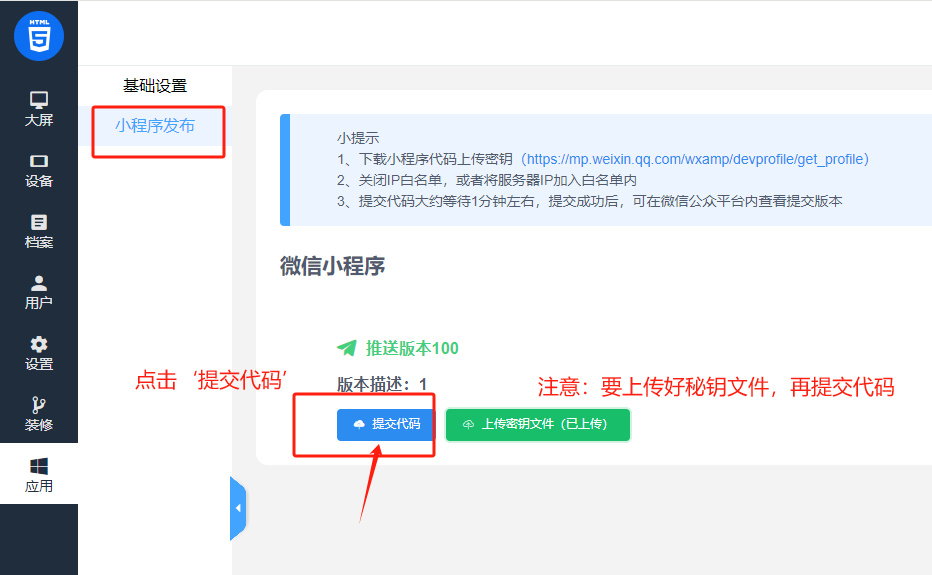Collapse the side panel with blue arrow handle

click(238, 508)
